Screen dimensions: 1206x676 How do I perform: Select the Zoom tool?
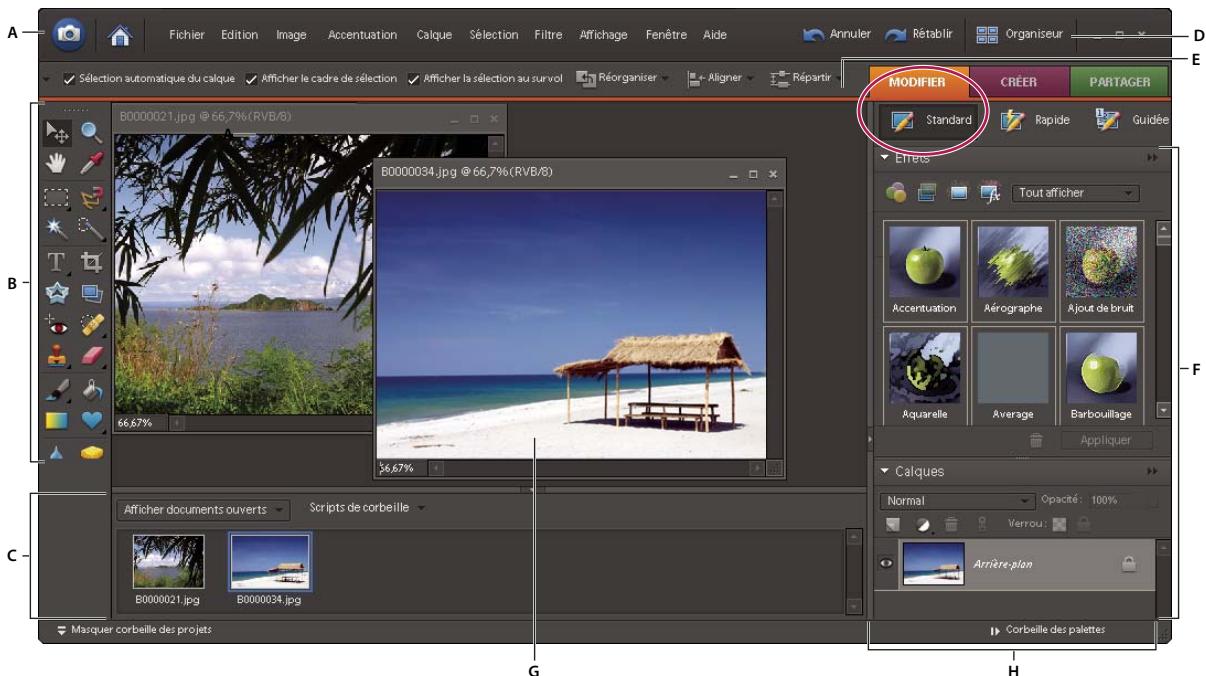92,130
